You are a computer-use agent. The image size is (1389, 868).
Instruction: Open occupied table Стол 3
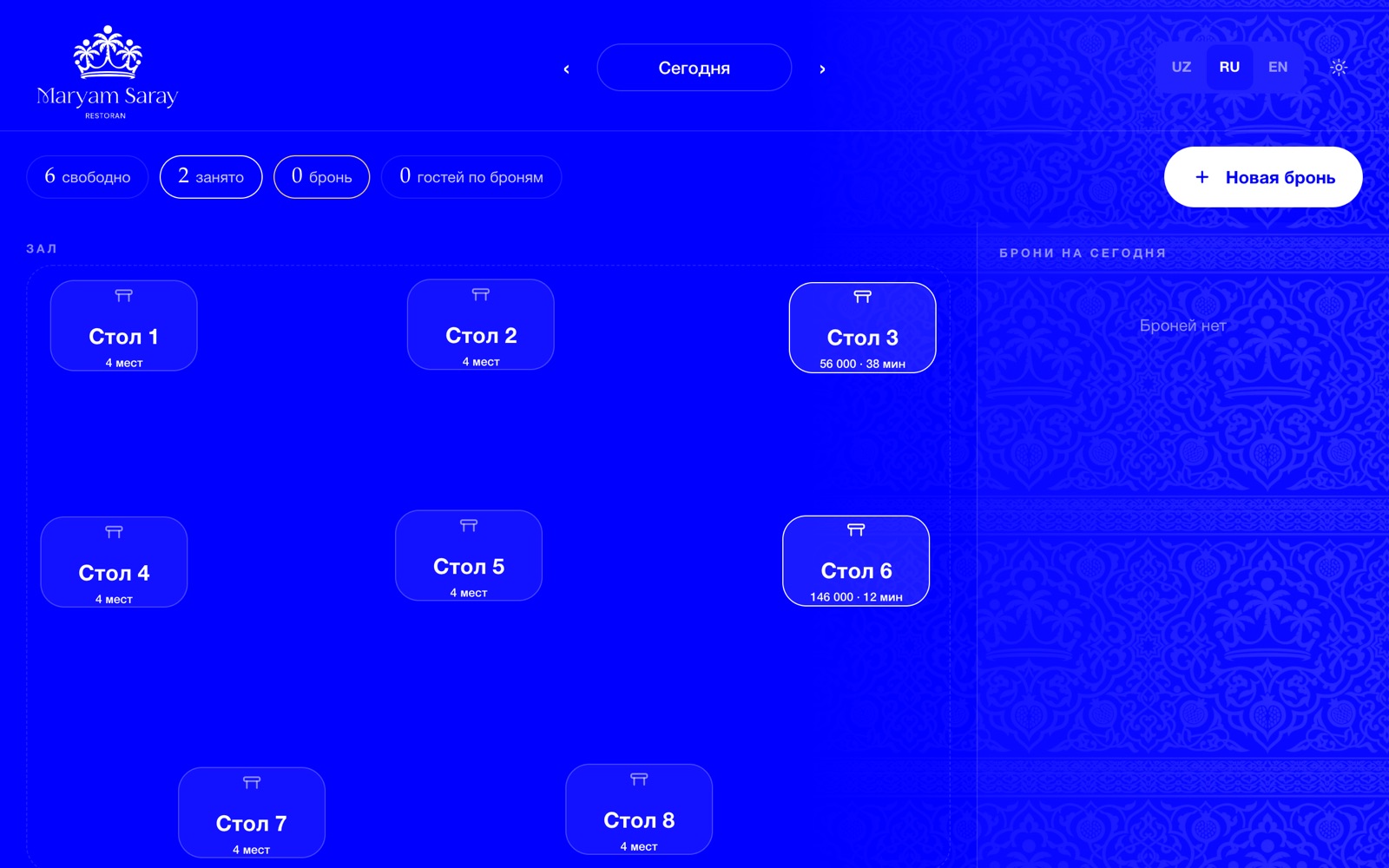tap(863, 328)
